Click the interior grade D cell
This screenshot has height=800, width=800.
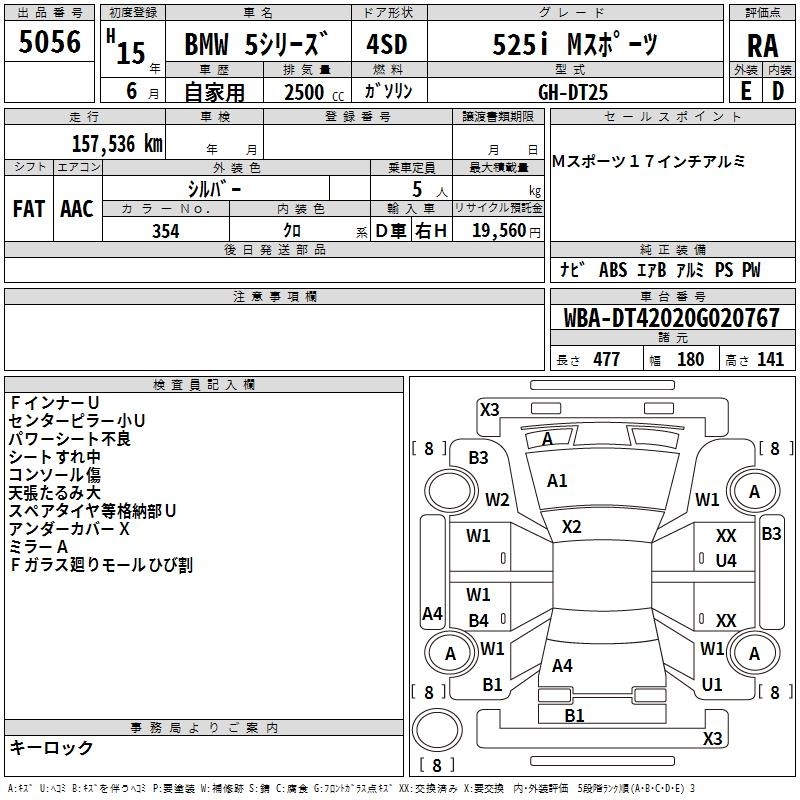point(778,90)
